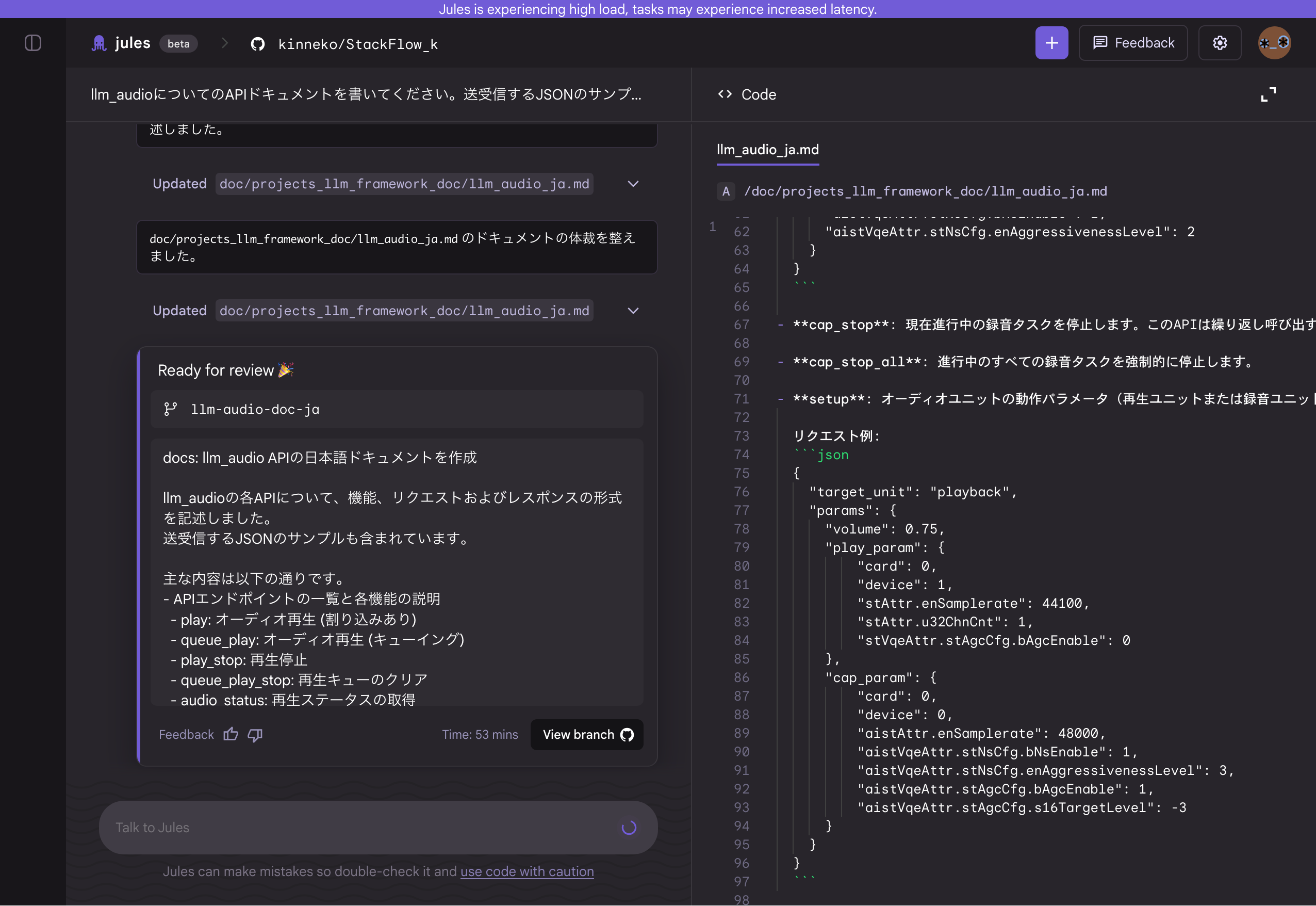The image size is (1316, 906).
Task: Click the task title starting with llm_audio
Action: tap(367, 94)
